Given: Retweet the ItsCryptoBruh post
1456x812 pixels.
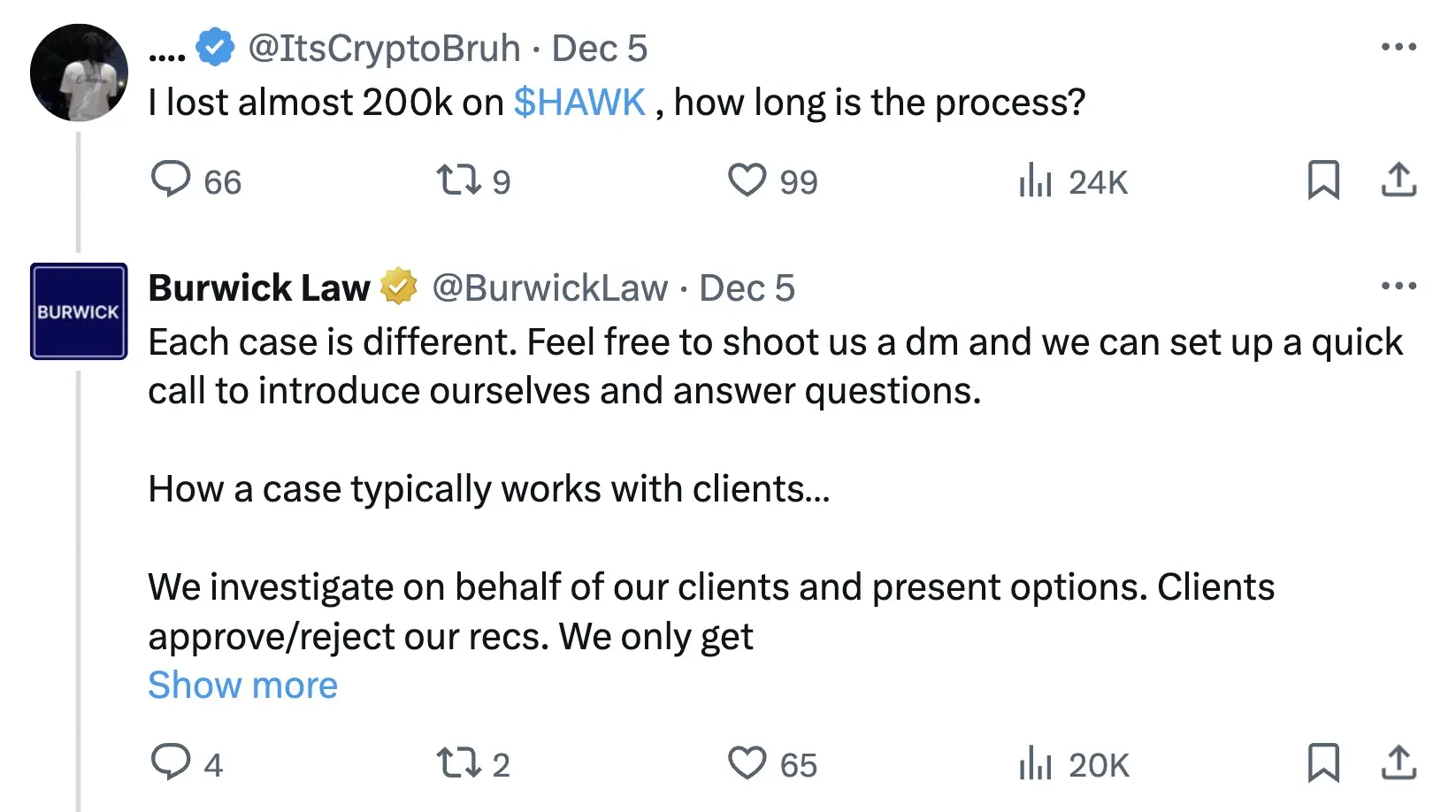Looking at the screenshot, I should coord(459,180).
